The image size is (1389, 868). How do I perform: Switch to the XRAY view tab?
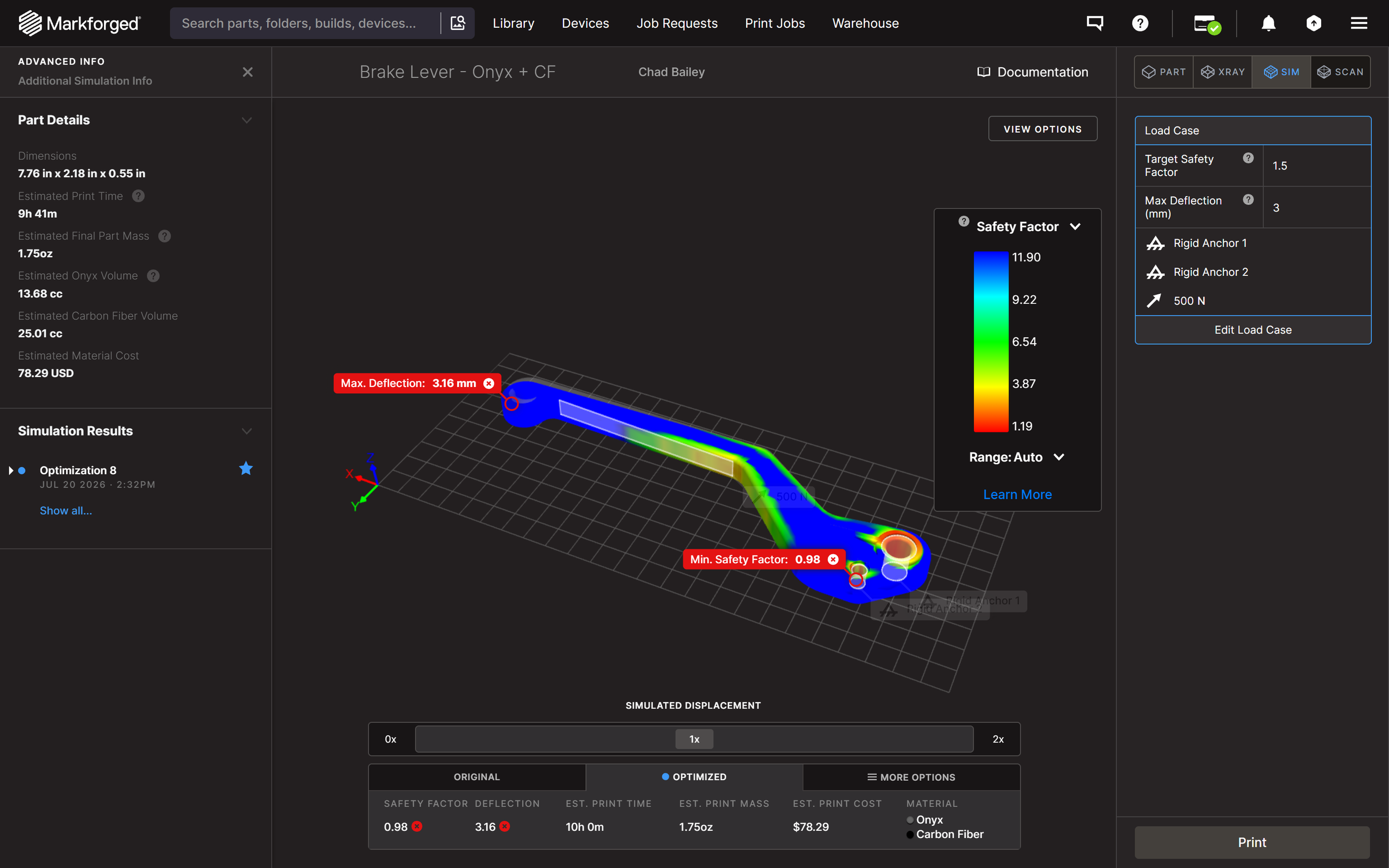1222,72
